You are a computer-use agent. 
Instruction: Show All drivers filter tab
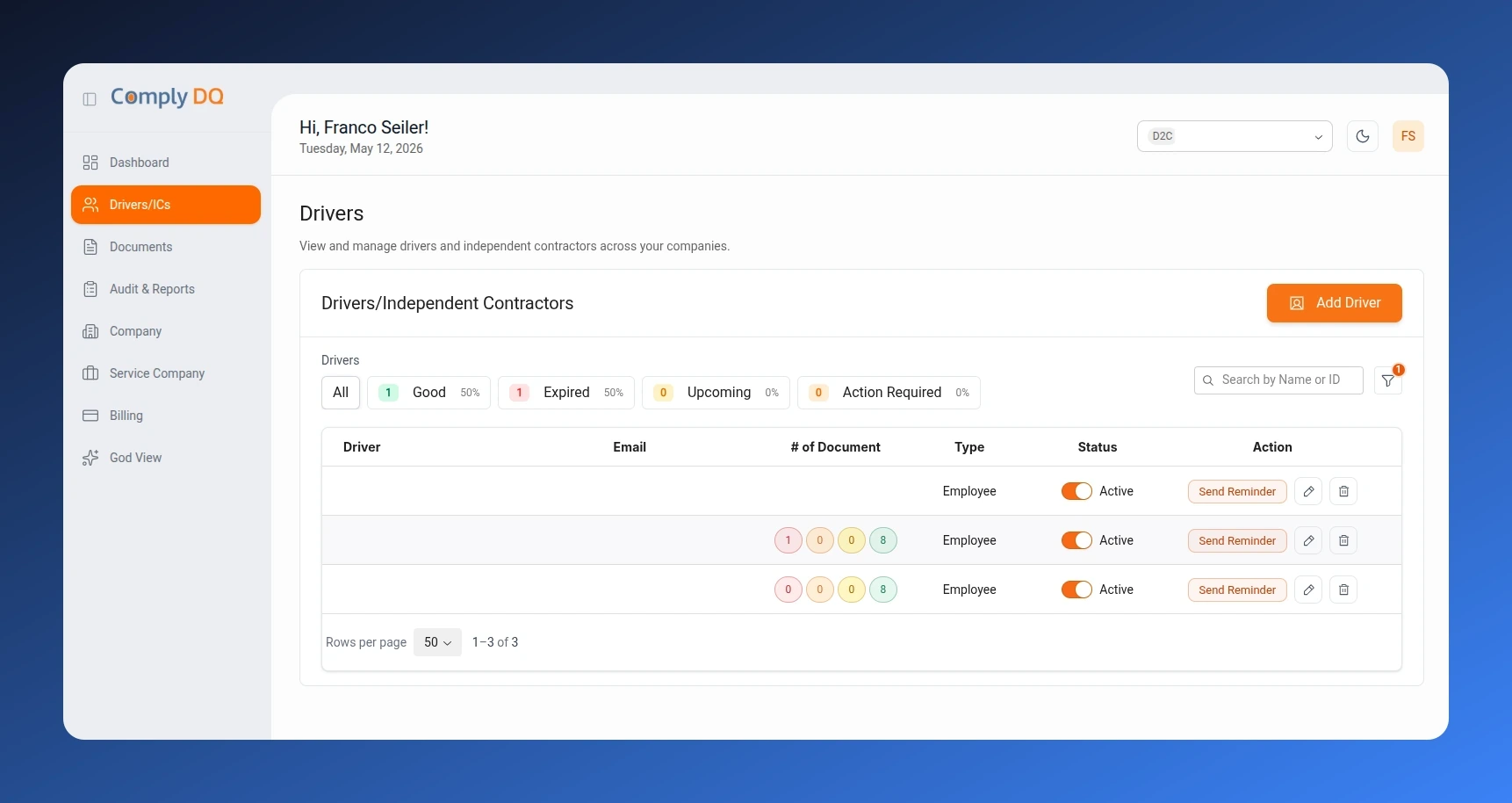pyautogui.click(x=341, y=393)
